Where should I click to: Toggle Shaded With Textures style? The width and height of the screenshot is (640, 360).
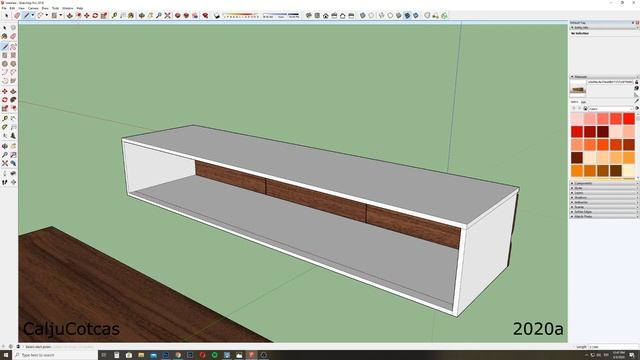pos(407,16)
